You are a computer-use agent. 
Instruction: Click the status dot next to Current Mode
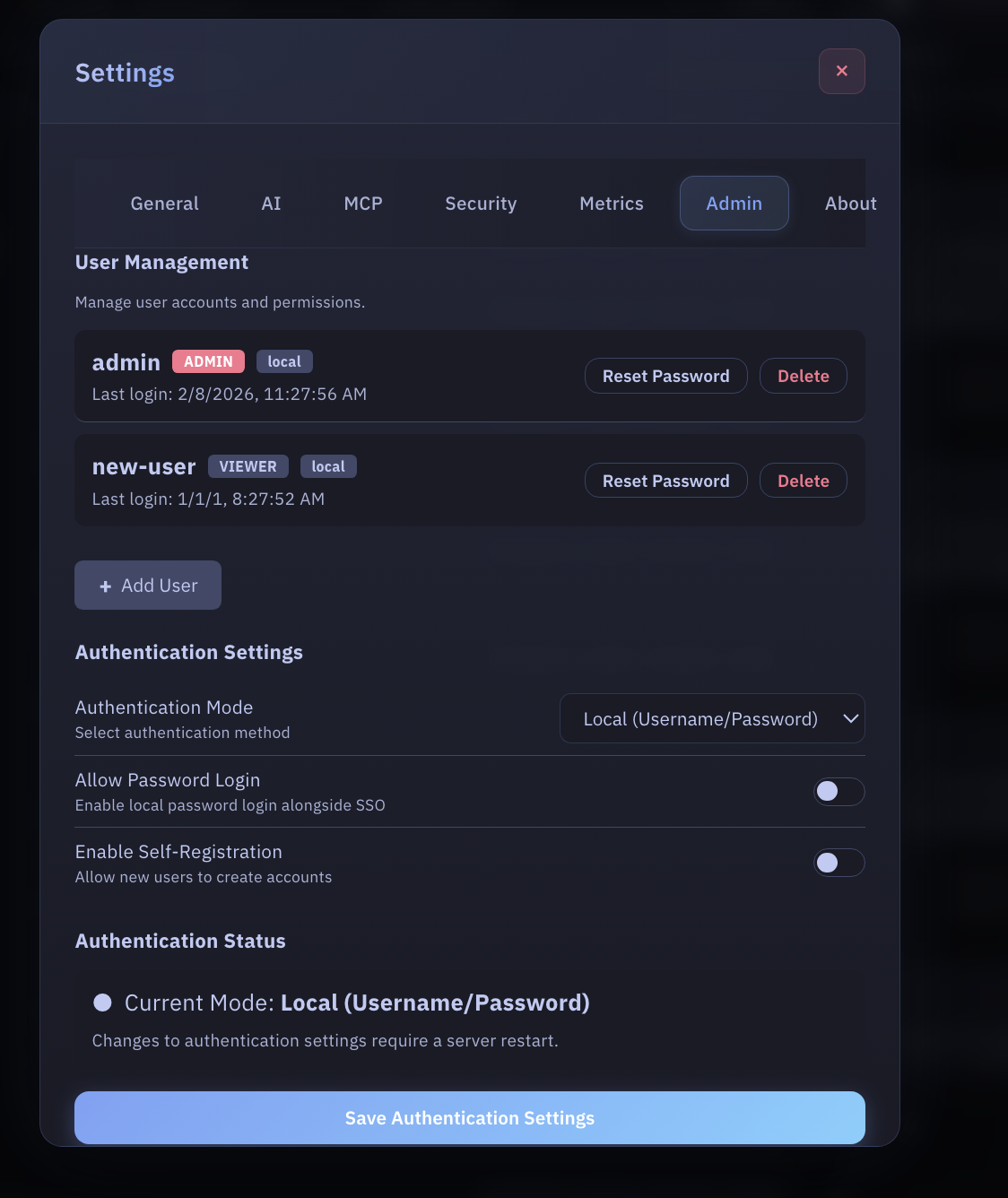pyautogui.click(x=101, y=1002)
